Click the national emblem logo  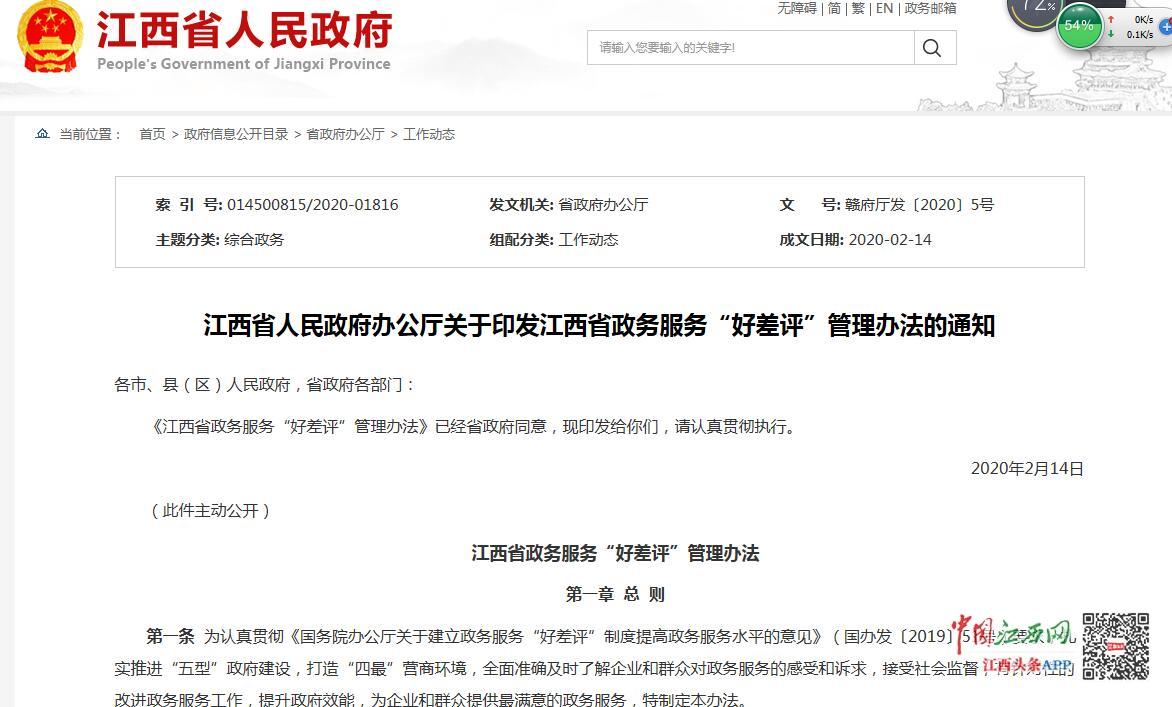point(51,39)
